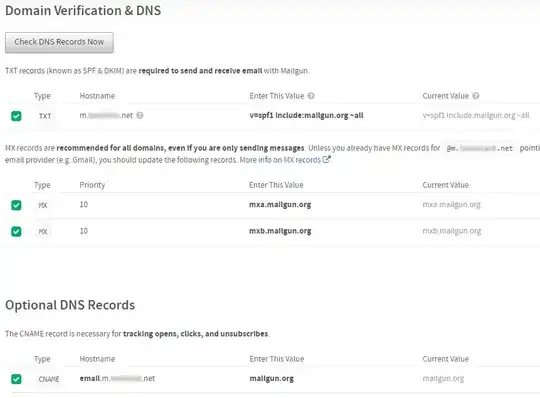This screenshot has width=540, height=398.
Task: Click the Domain Verification & DNS heading
Action: point(83,11)
